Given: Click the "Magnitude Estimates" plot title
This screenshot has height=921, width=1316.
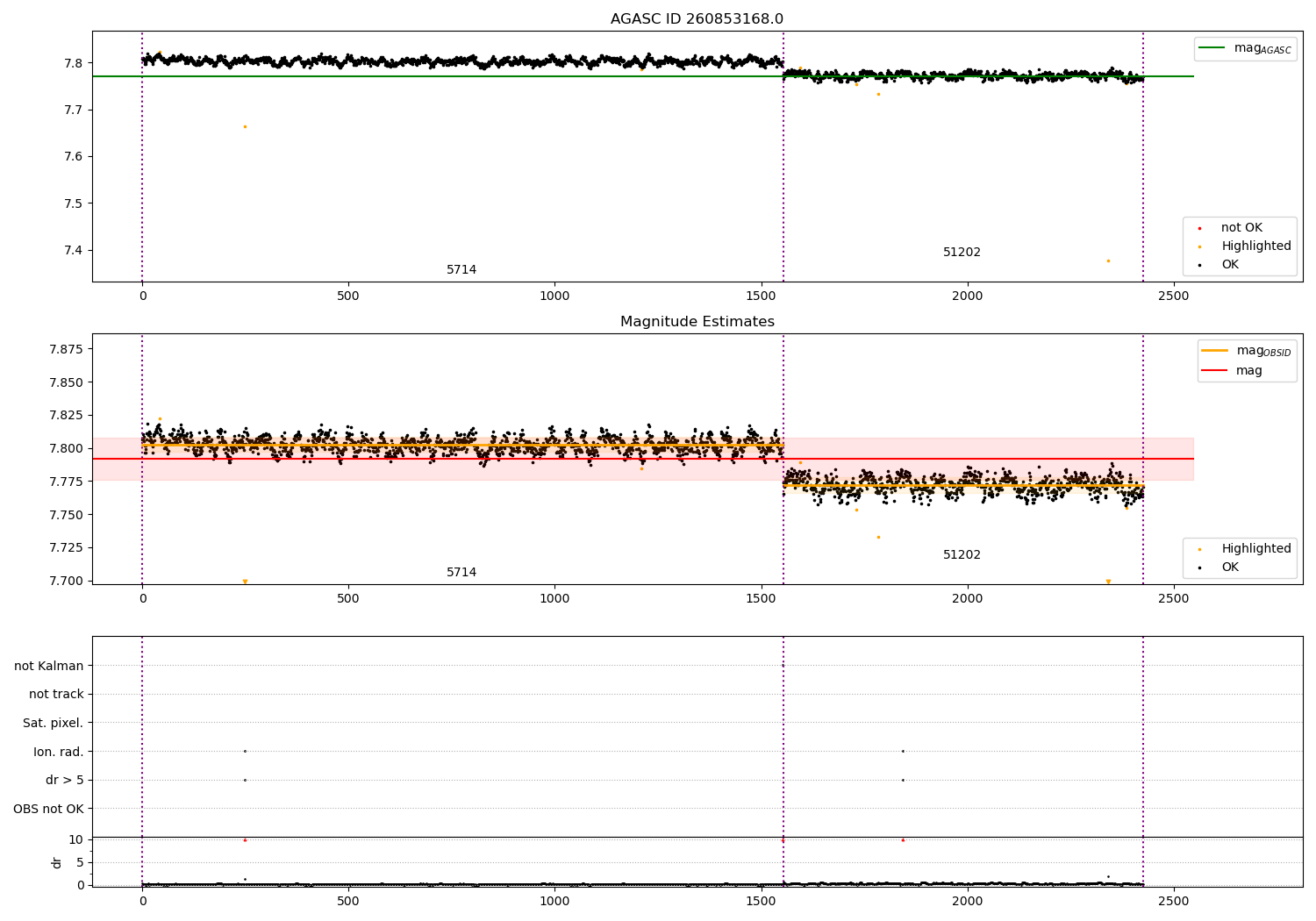Looking at the screenshot, I should click(x=697, y=322).
